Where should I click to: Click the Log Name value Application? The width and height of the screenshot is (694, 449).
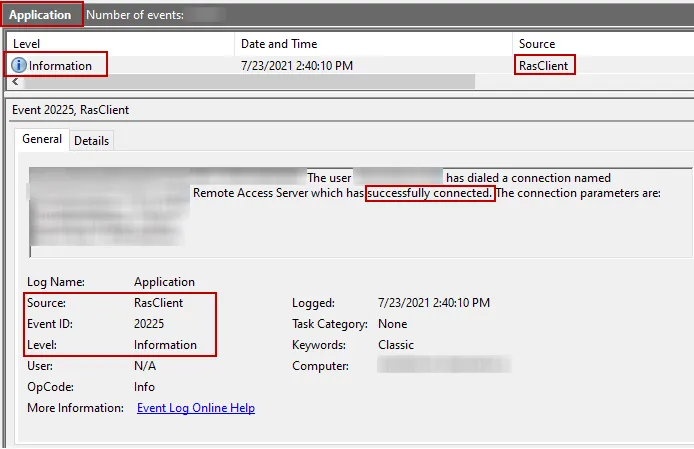[164, 282]
